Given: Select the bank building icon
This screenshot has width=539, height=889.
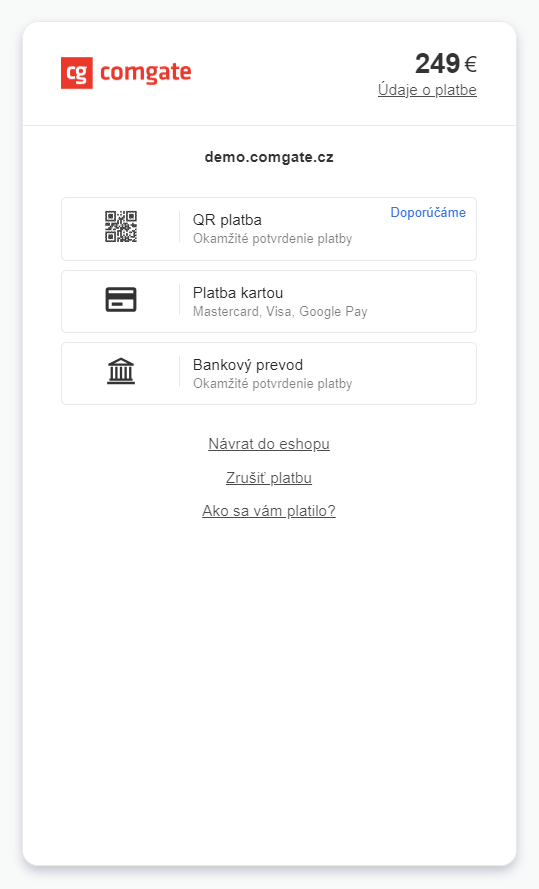Looking at the screenshot, I should click(121, 371).
